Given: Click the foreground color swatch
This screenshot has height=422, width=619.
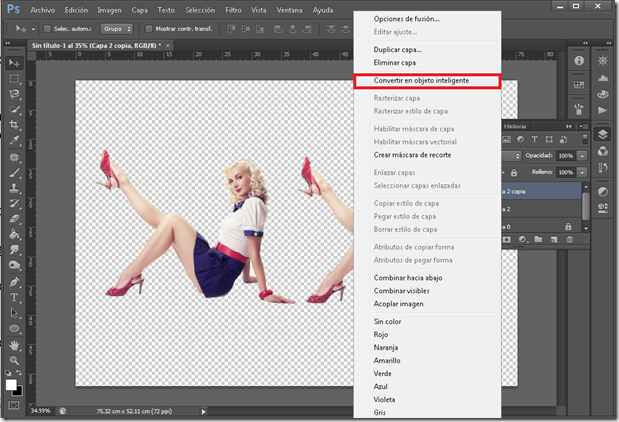Looking at the screenshot, I should click(11, 382).
